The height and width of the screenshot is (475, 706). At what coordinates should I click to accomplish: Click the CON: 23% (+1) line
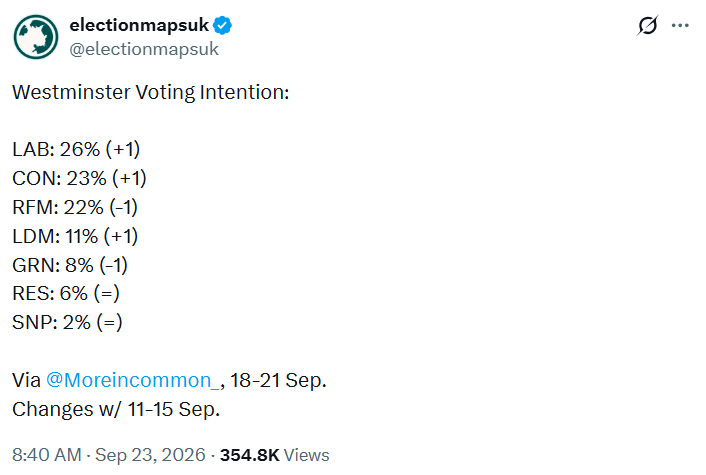click(79, 178)
